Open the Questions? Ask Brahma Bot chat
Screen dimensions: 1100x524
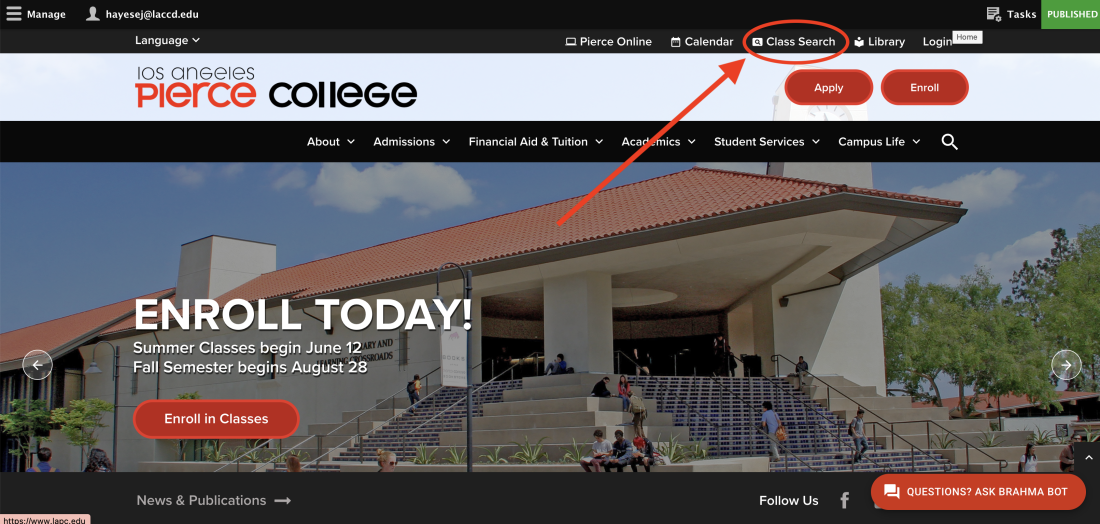coord(978,492)
